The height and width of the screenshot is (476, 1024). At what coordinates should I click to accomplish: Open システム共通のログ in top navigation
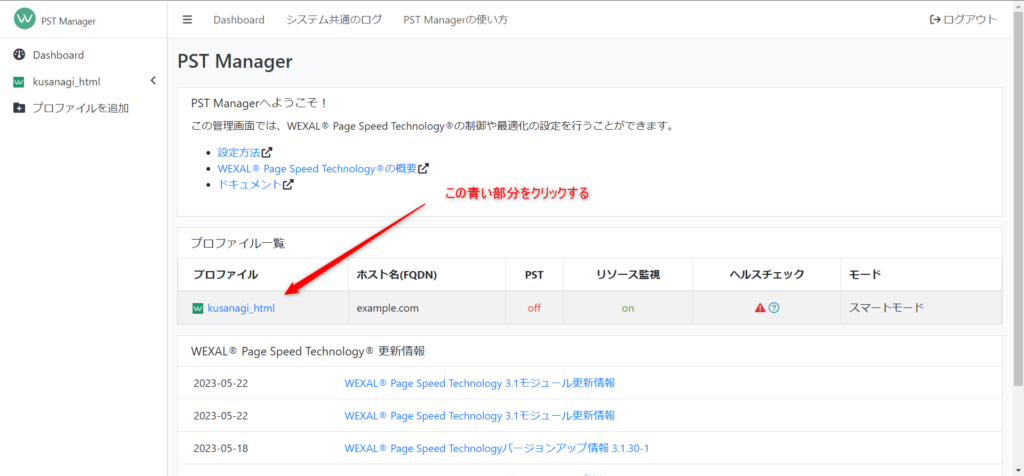coord(334,20)
